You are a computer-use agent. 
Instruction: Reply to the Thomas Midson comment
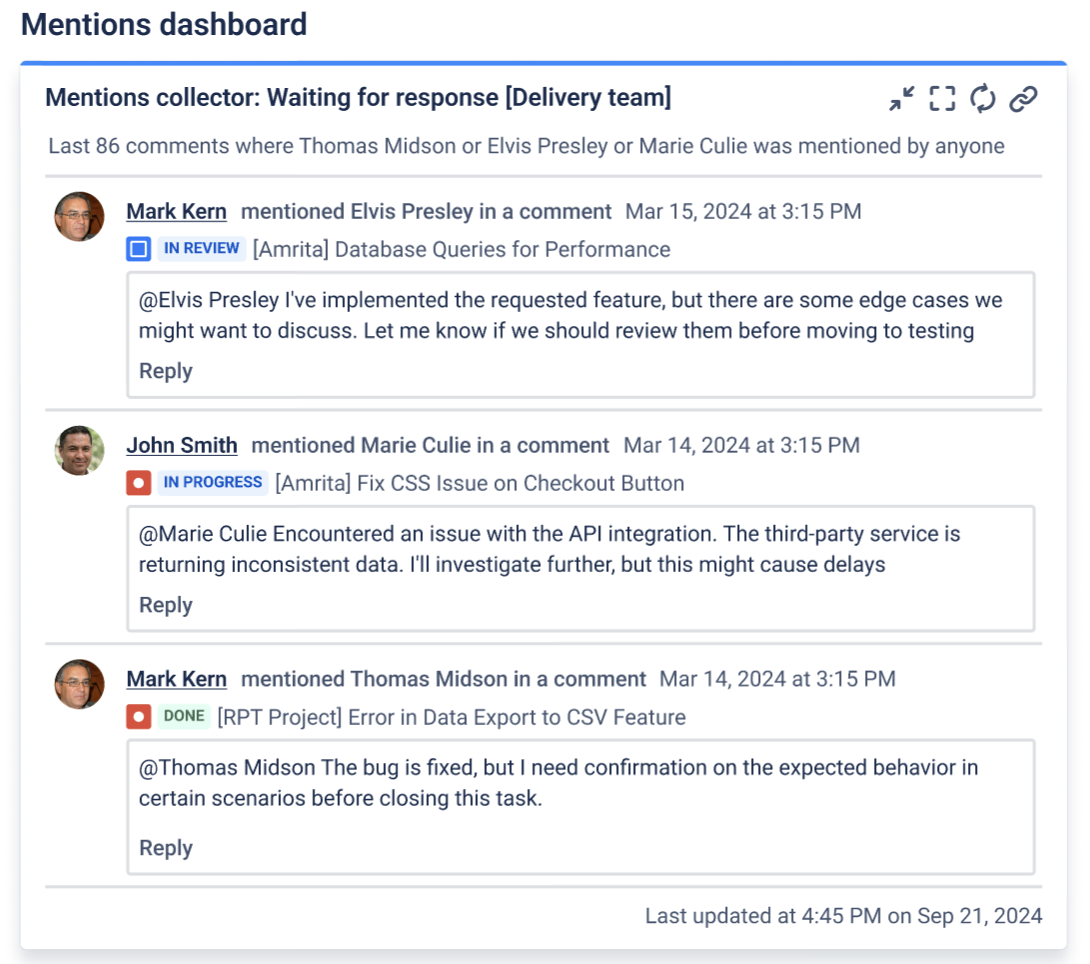pyautogui.click(x=165, y=848)
